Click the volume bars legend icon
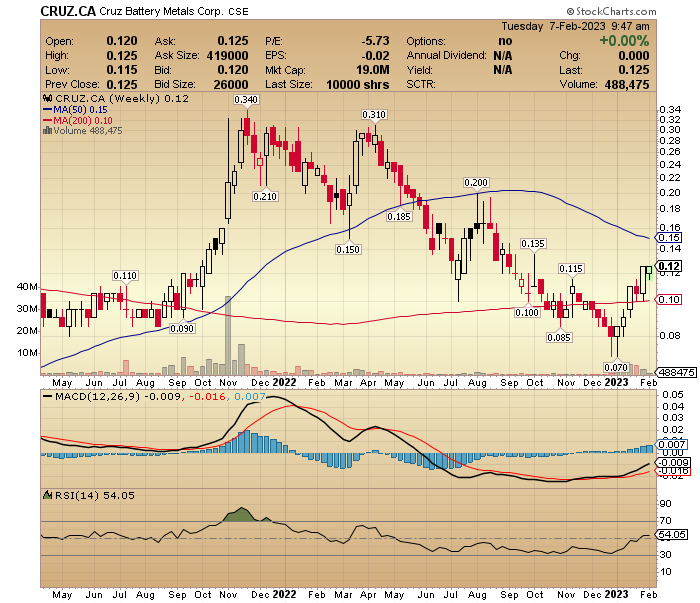 click(47, 130)
